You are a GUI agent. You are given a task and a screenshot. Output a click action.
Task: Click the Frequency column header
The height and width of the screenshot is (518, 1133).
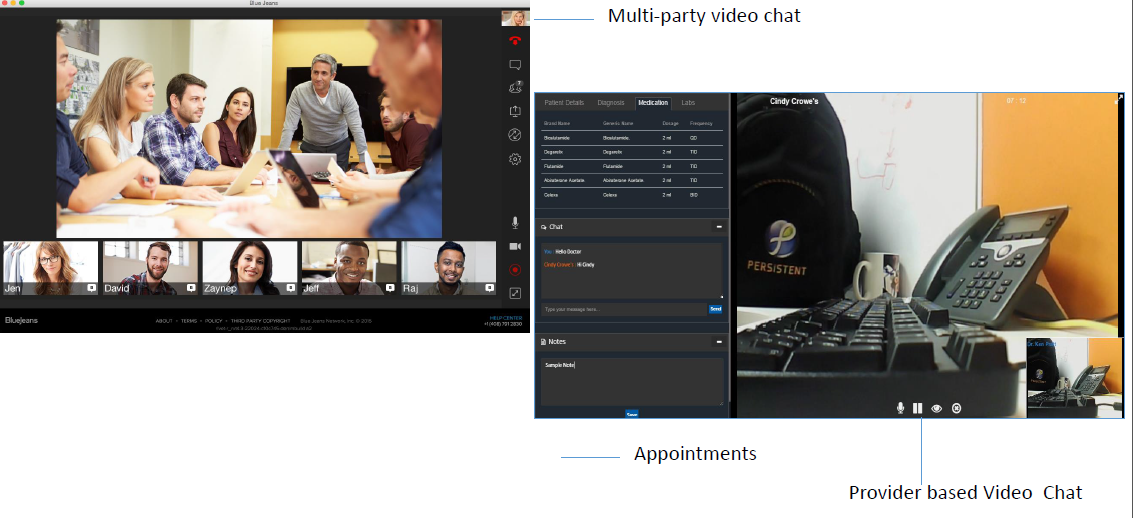[x=701, y=124]
